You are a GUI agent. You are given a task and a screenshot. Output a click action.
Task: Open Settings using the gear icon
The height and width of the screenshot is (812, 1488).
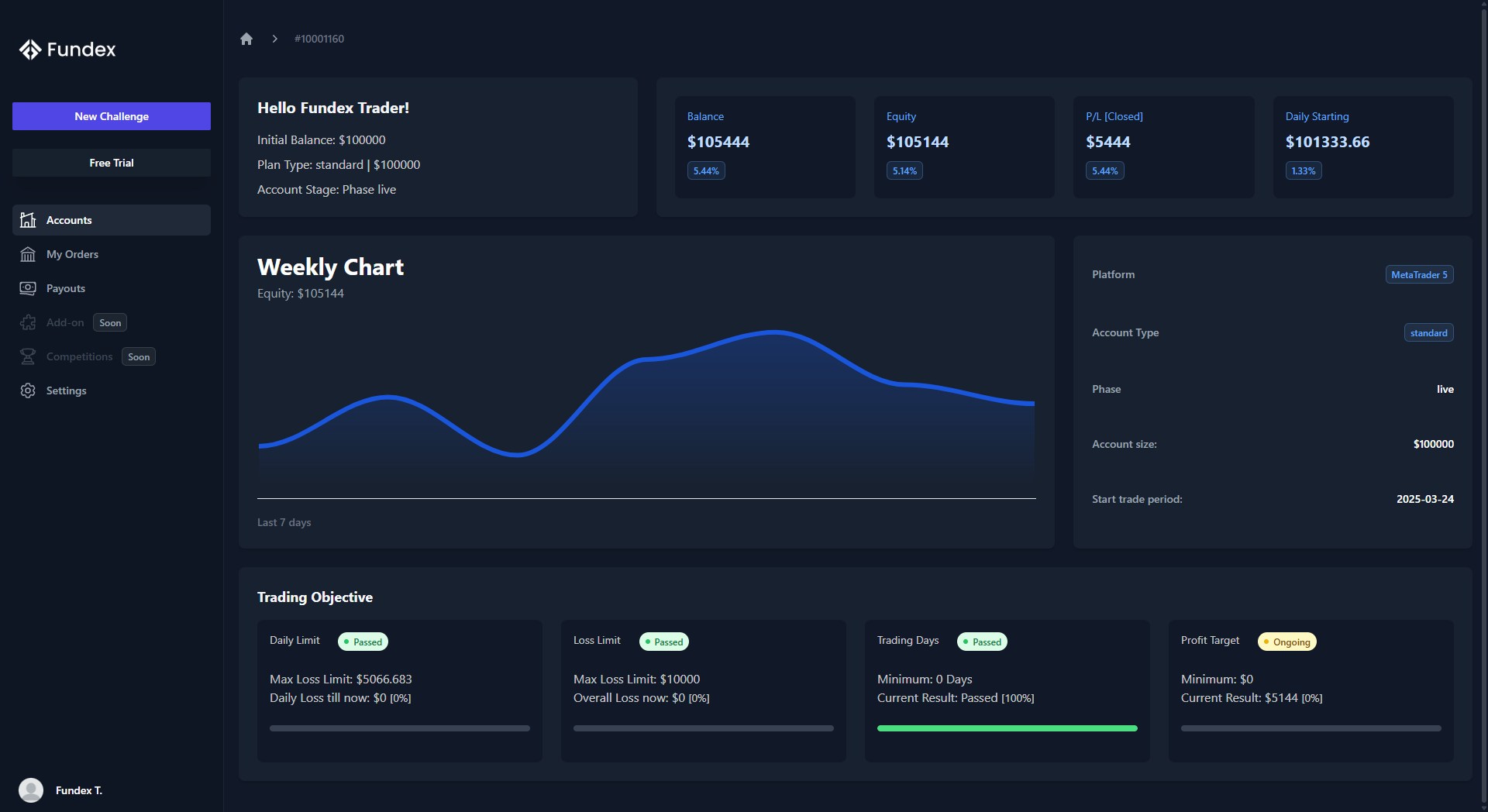tap(28, 391)
